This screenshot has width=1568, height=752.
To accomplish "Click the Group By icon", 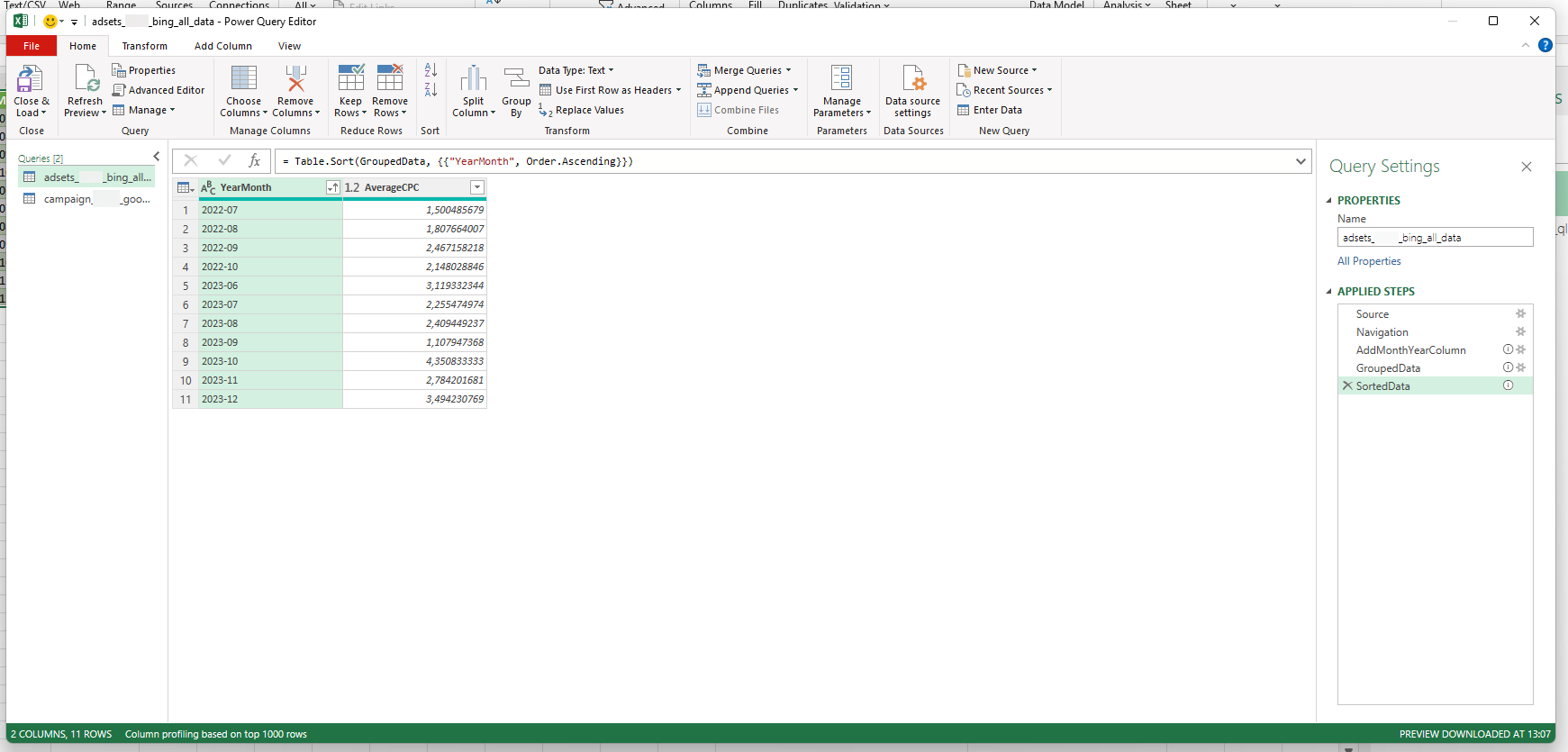I will (516, 80).
